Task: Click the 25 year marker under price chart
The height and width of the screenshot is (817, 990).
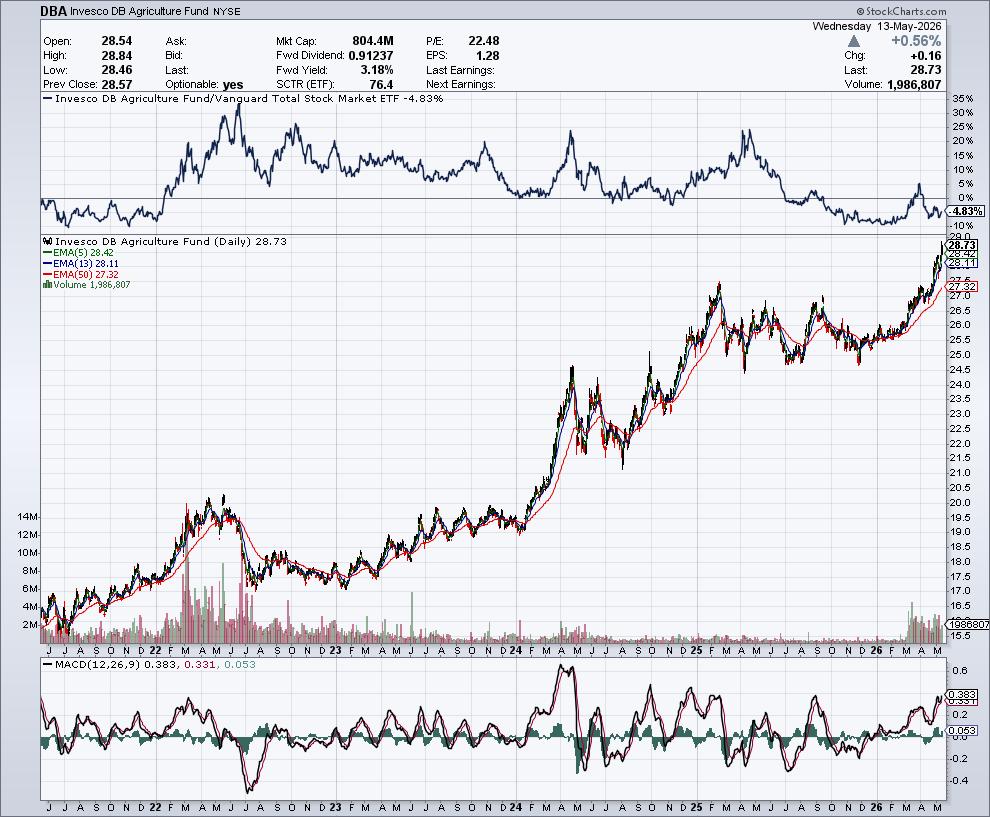Action: pyautogui.click(x=696, y=650)
